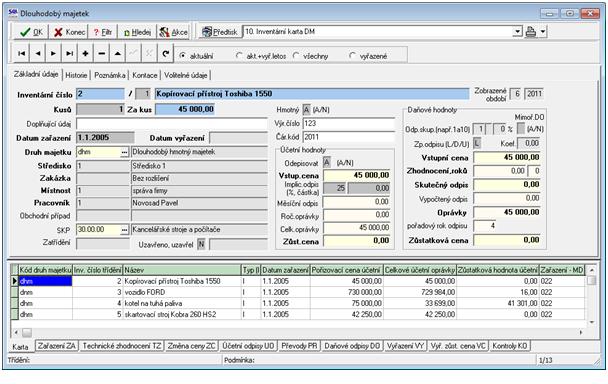Click the Hmotný A/N field

tap(306, 110)
